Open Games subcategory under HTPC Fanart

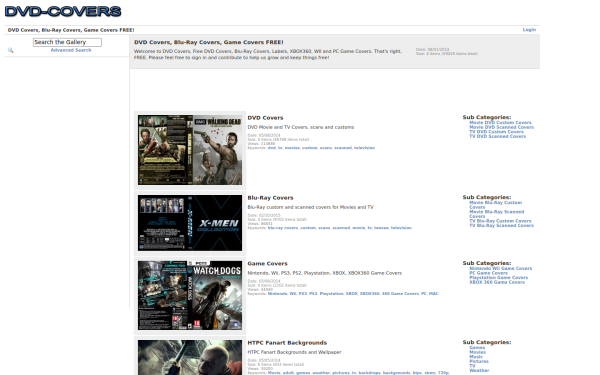pos(477,347)
